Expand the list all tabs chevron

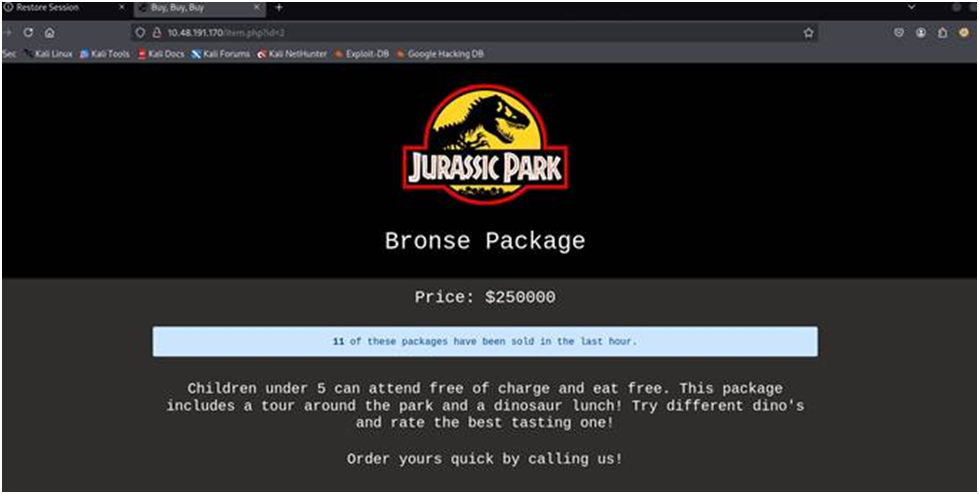coord(912,7)
